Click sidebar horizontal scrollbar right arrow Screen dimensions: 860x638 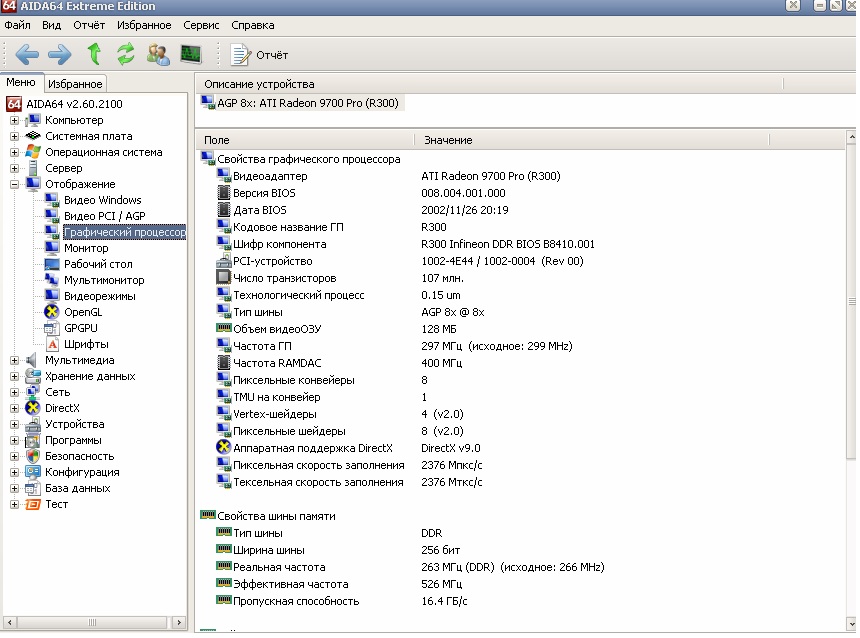pyautogui.click(x=179, y=622)
